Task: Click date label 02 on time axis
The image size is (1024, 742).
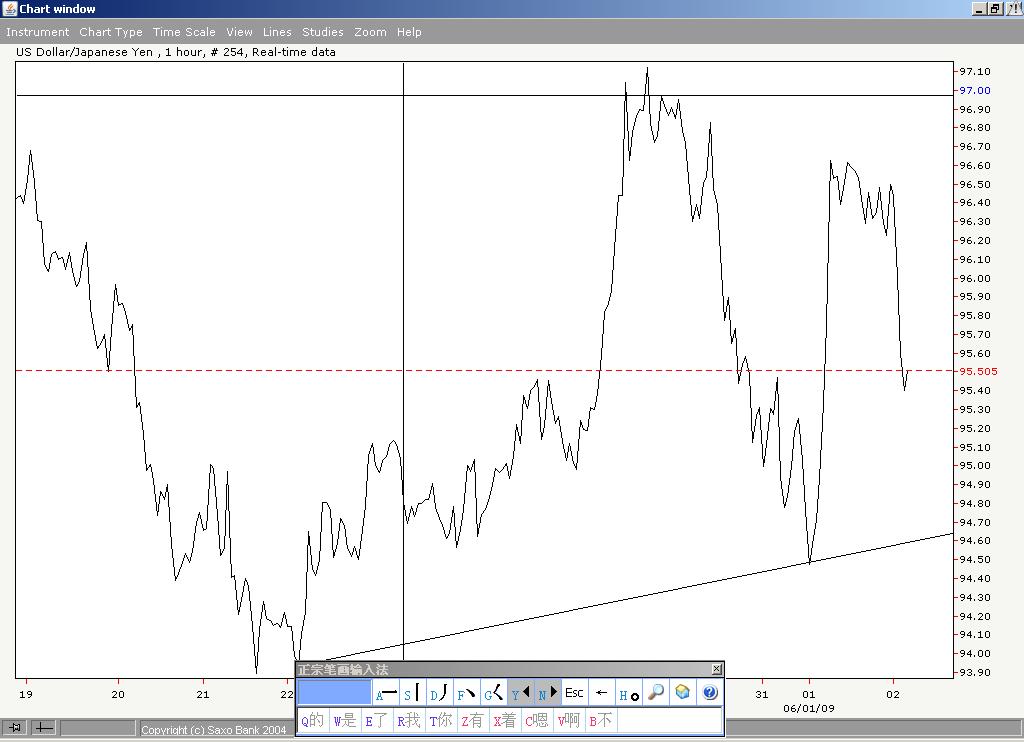Action: coord(893,694)
